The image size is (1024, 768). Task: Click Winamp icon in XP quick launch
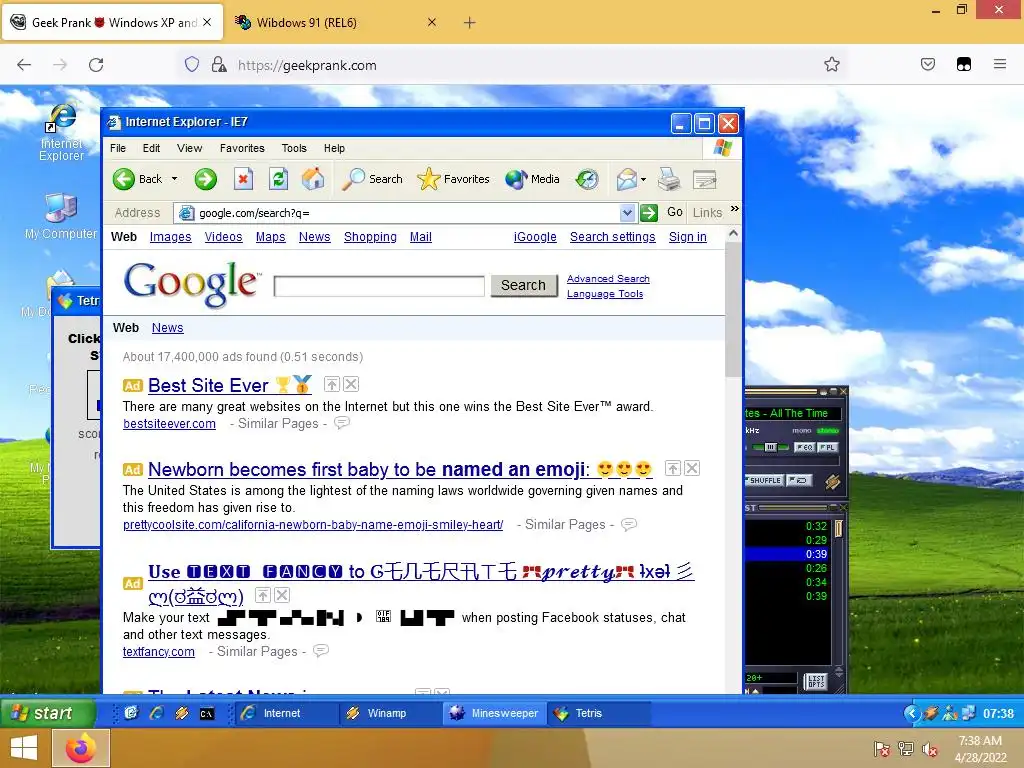(182, 713)
